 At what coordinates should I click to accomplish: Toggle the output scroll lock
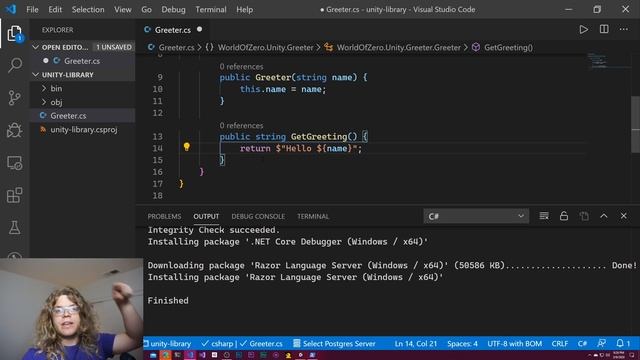point(564,216)
